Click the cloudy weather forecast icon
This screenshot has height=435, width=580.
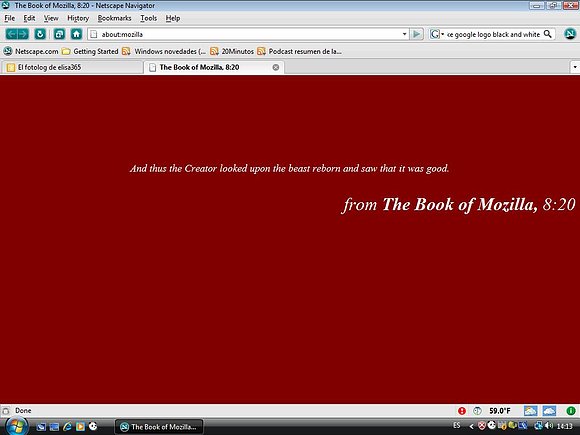click(x=550, y=411)
